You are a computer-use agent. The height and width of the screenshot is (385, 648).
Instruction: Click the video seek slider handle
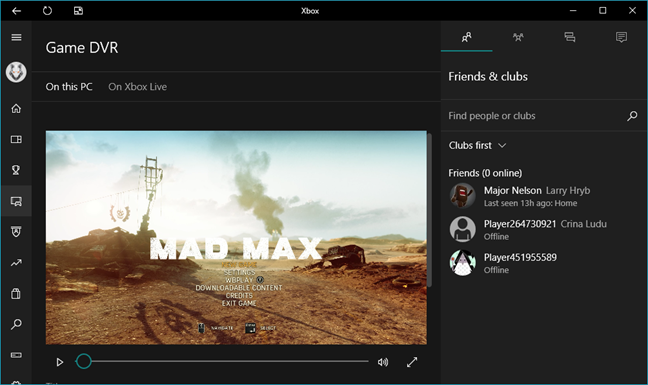(84, 361)
